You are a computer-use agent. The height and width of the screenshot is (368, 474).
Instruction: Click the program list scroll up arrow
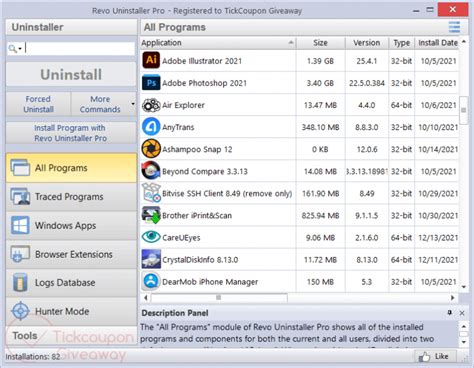click(x=463, y=42)
